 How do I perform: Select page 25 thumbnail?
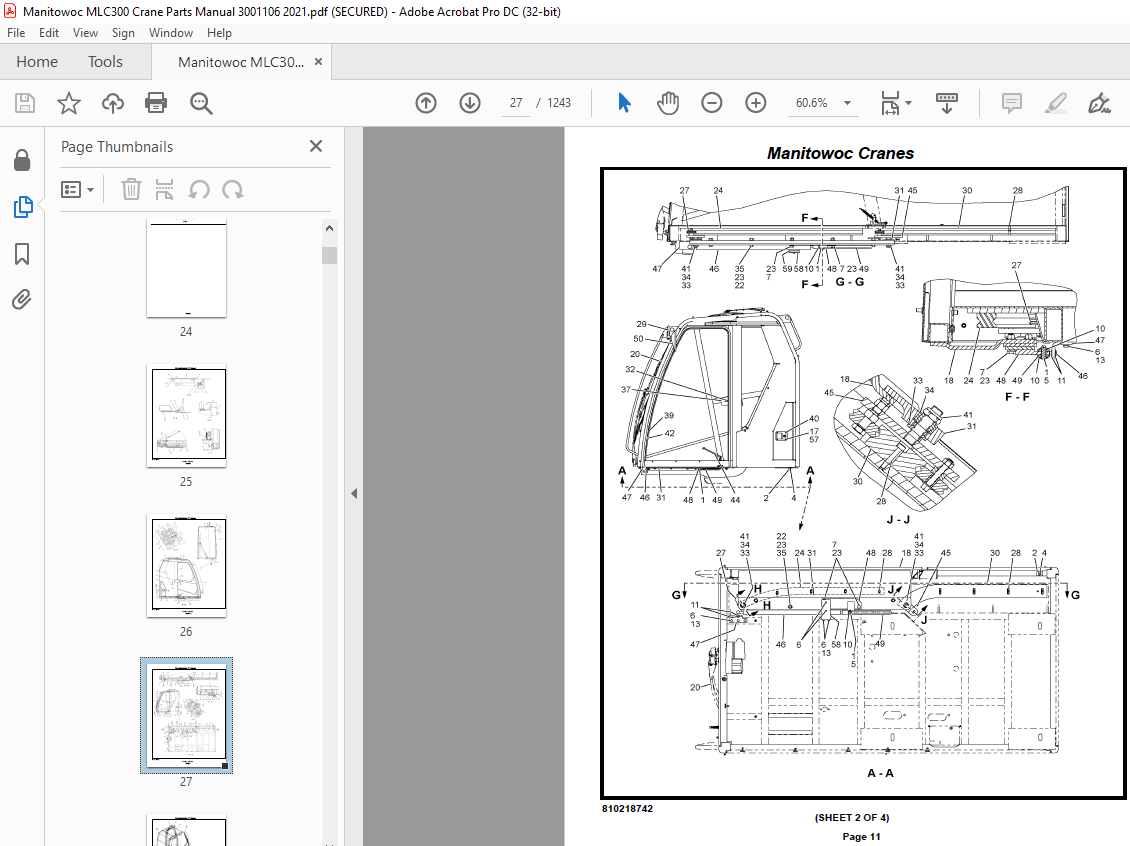[x=186, y=416]
